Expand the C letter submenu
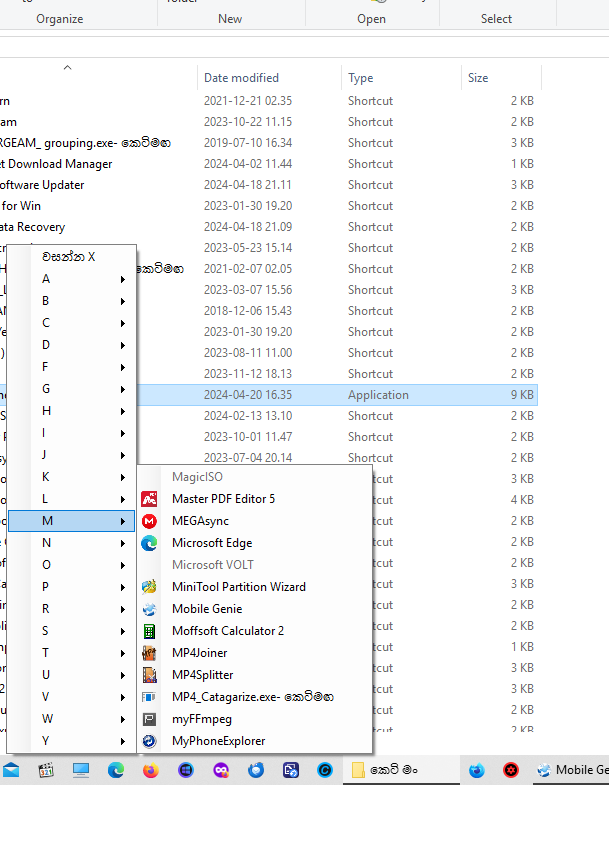This screenshot has height=843, width=609. coord(71,323)
